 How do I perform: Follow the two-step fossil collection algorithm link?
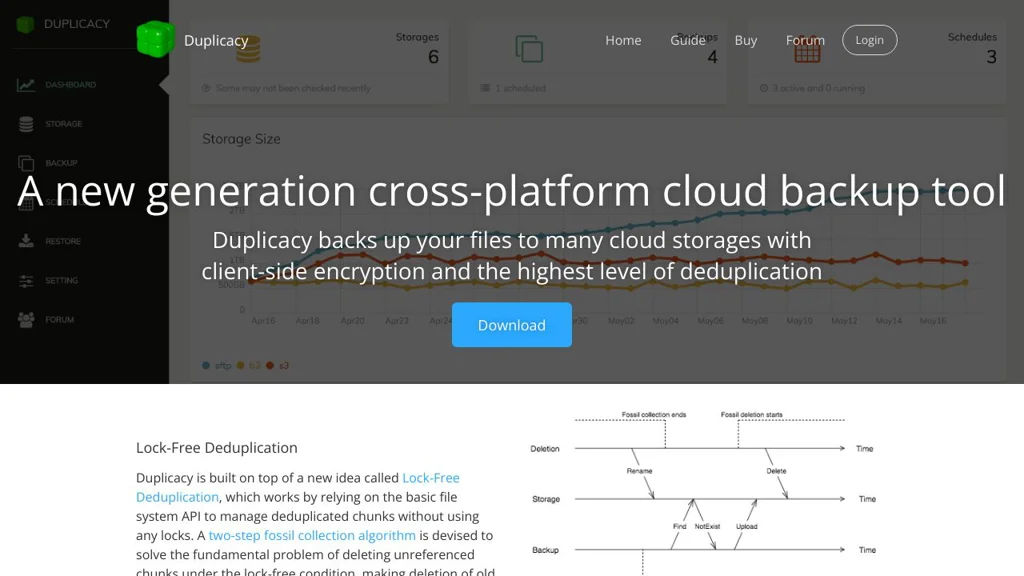click(x=312, y=535)
